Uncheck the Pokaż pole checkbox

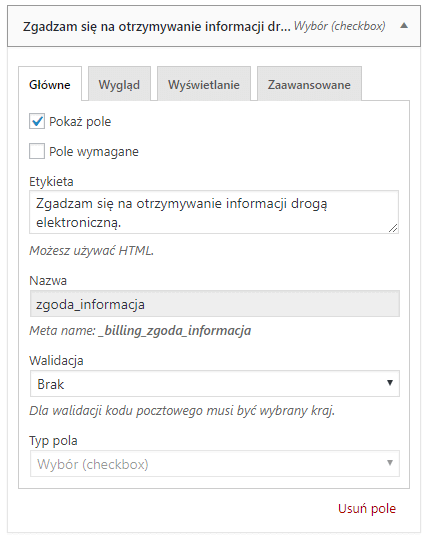37,121
